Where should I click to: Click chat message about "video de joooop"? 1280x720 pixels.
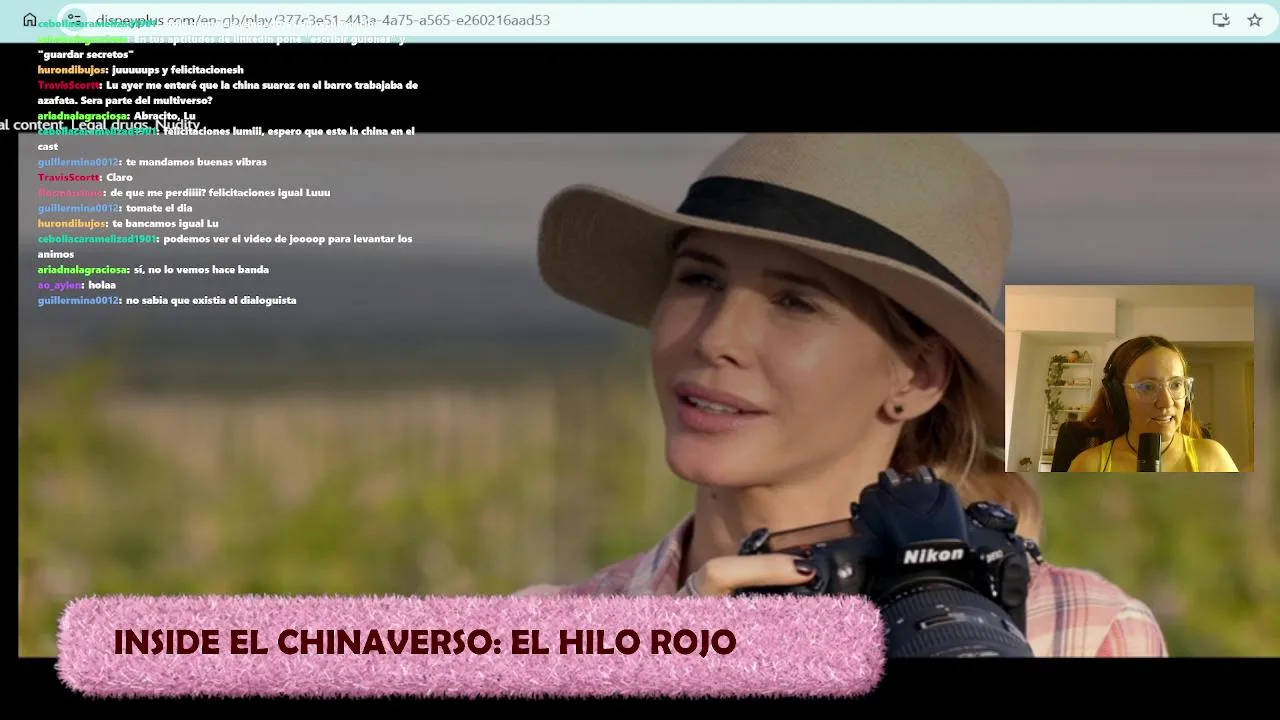click(x=225, y=246)
